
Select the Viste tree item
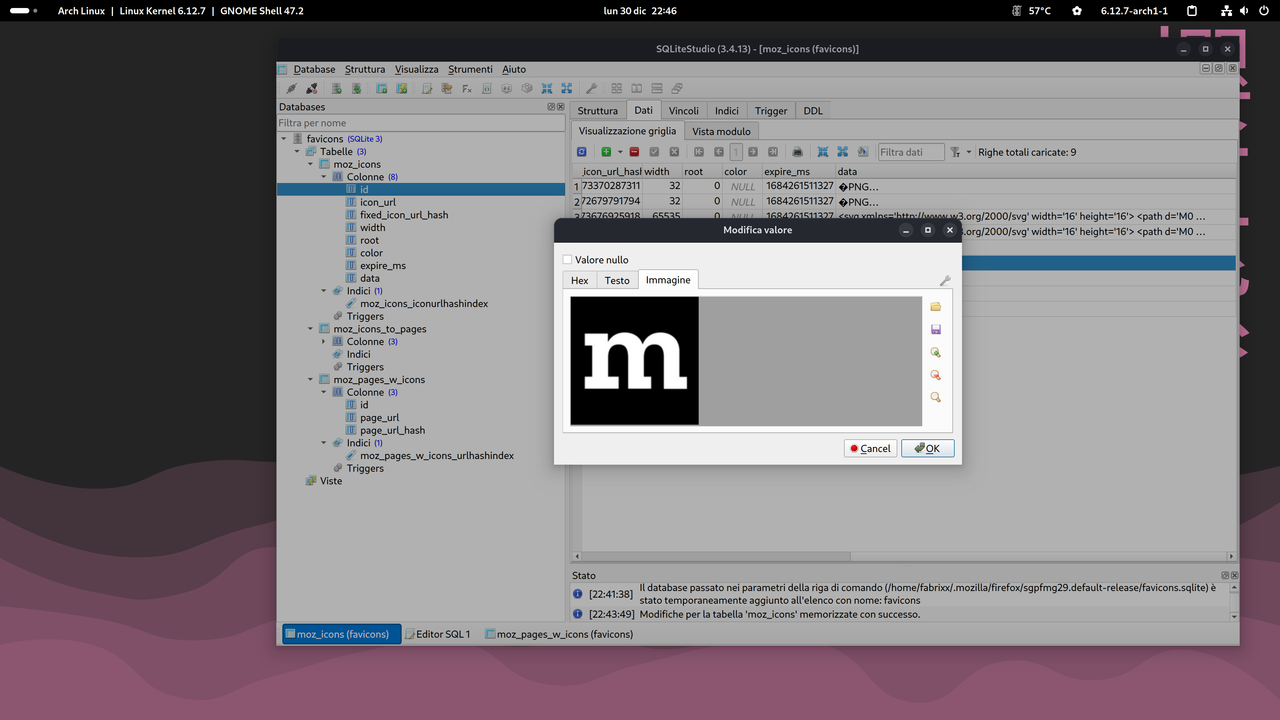click(331, 481)
